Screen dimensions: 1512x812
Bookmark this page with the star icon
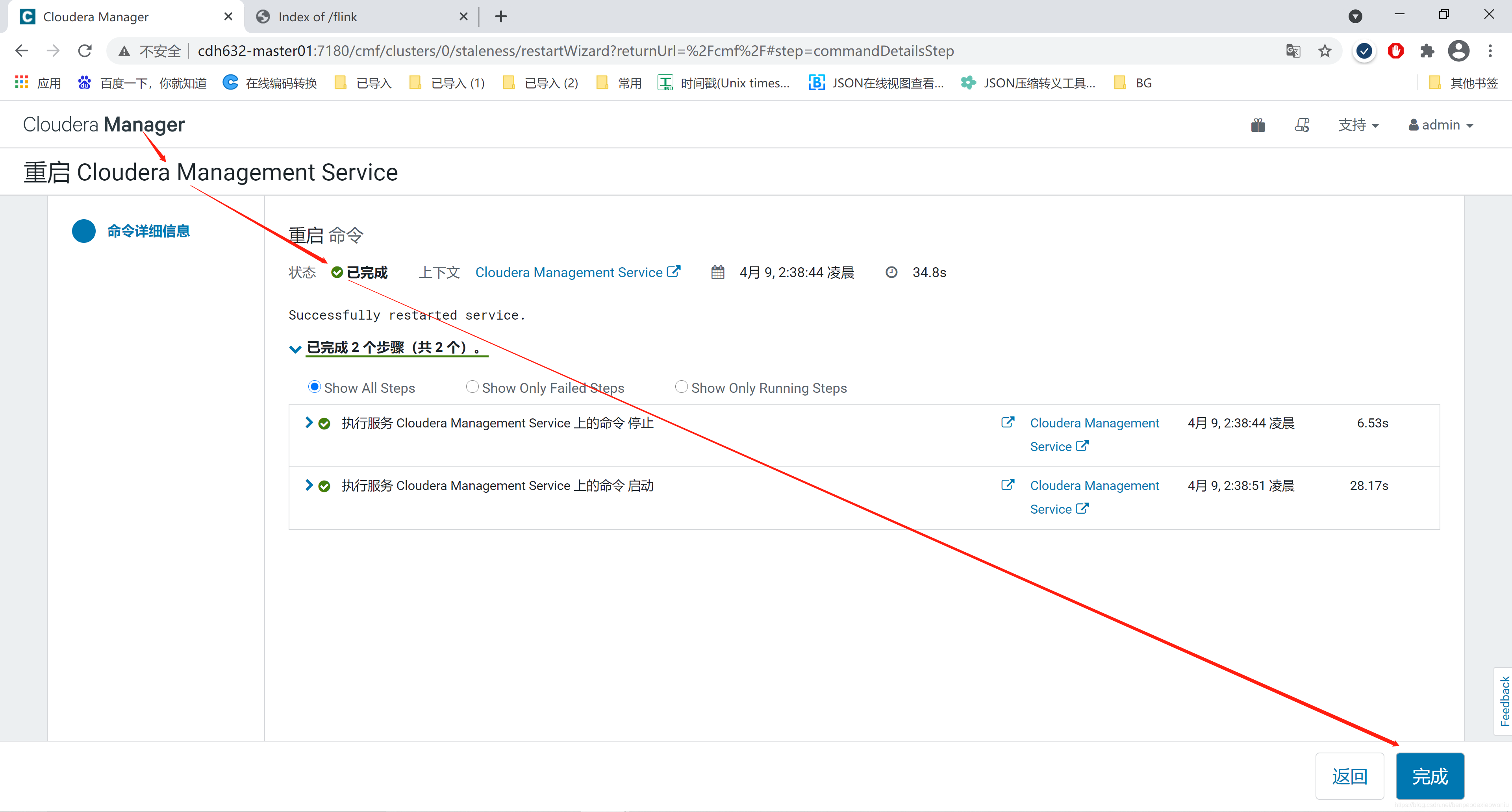(x=1325, y=51)
